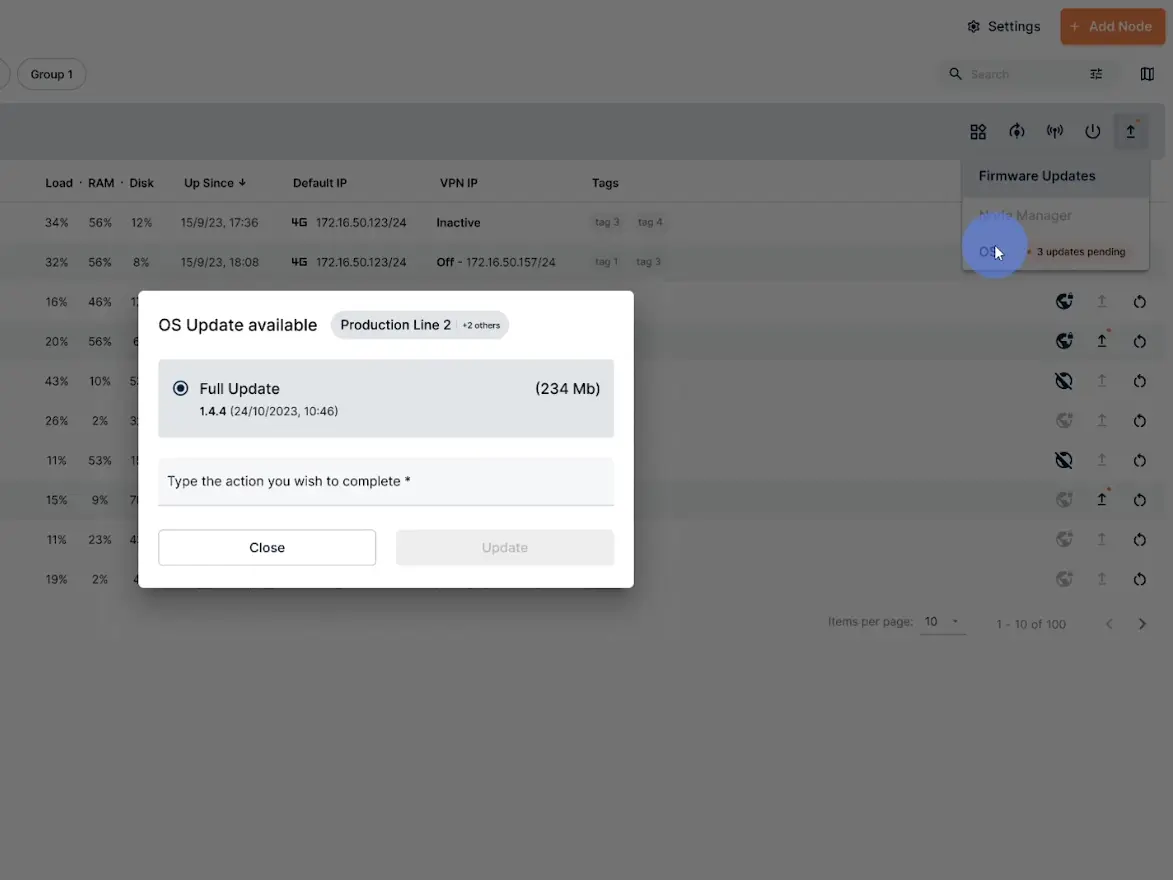
Task: Select the Full Update radio button
Action: [x=181, y=388]
